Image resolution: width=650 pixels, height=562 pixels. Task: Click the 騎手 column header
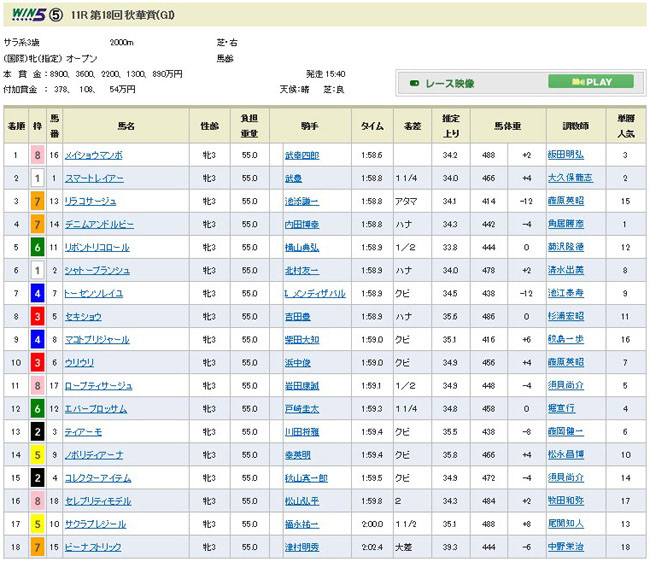pos(314,126)
